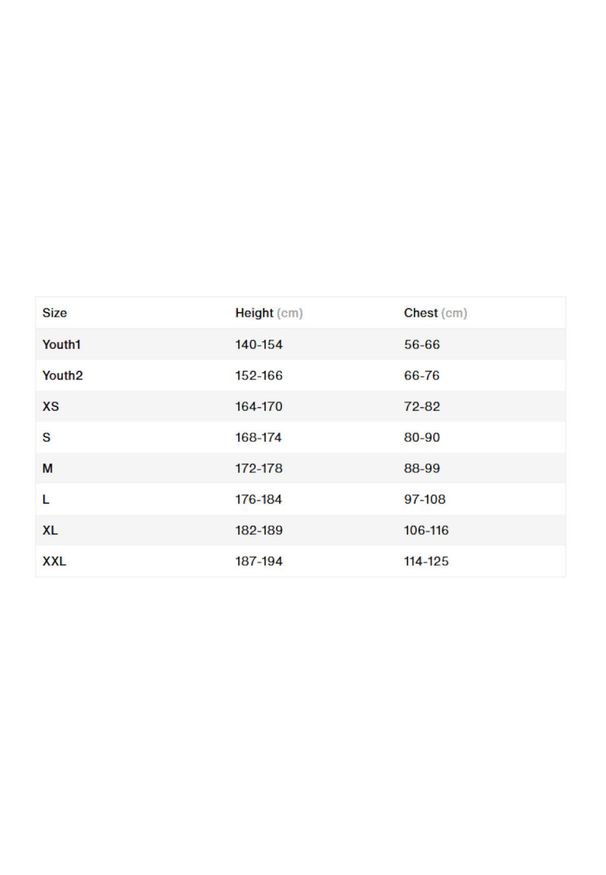Viewport: 606px width, 875px height.
Task: Click the XL size label
Action: 50,530
